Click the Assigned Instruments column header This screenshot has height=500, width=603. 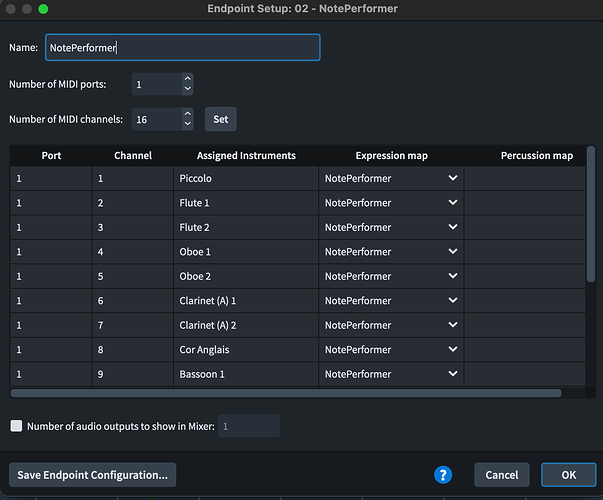pos(246,156)
